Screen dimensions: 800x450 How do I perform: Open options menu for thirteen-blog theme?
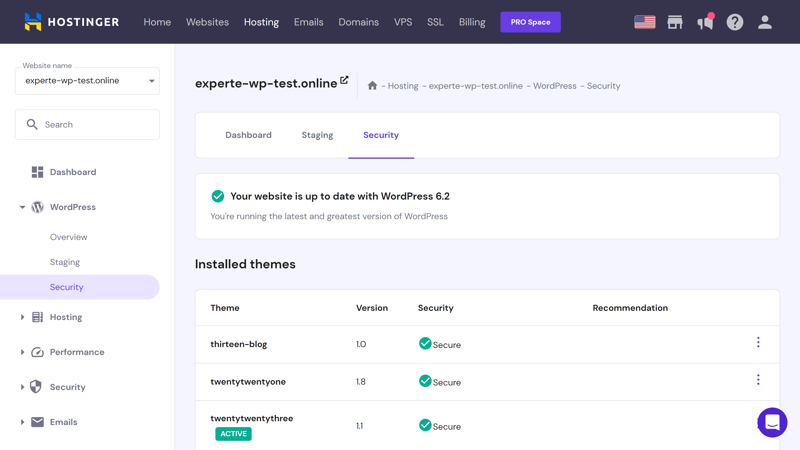tap(758, 342)
